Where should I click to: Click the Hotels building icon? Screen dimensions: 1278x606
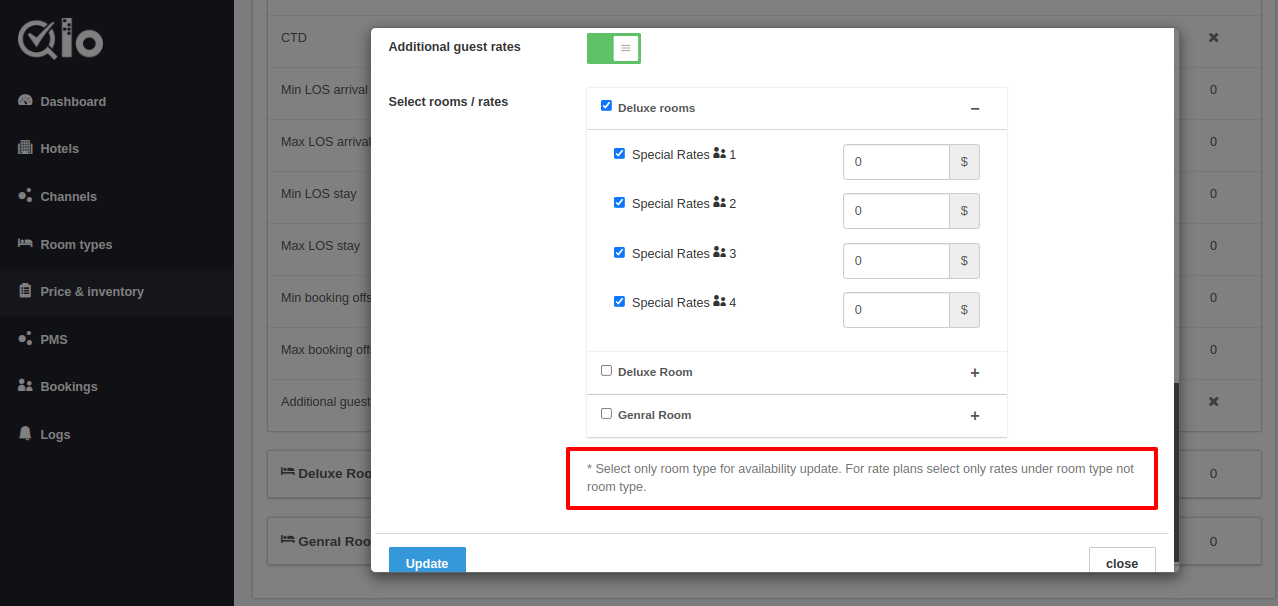25,148
